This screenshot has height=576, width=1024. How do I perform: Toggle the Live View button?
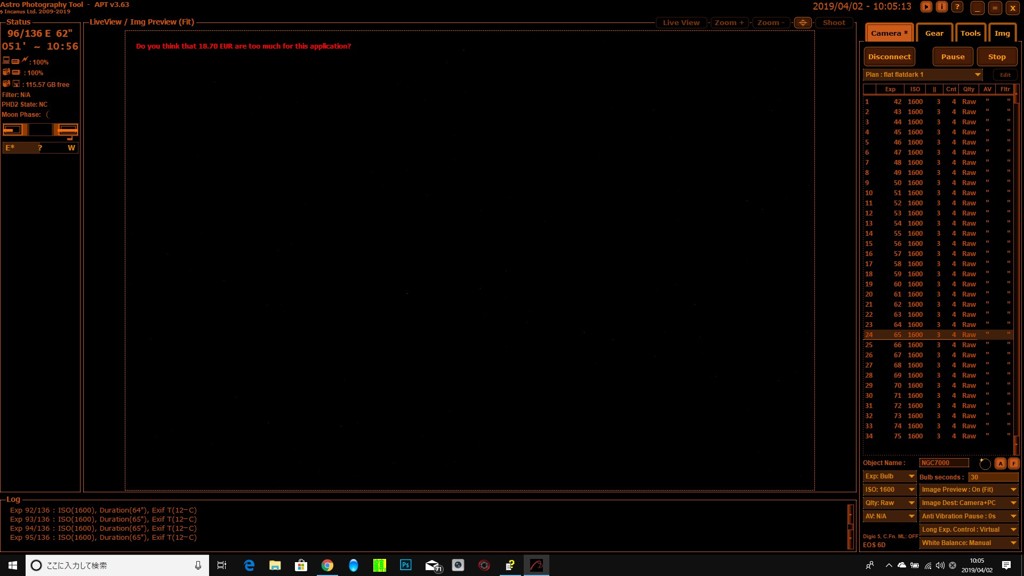click(x=680, y=23)
